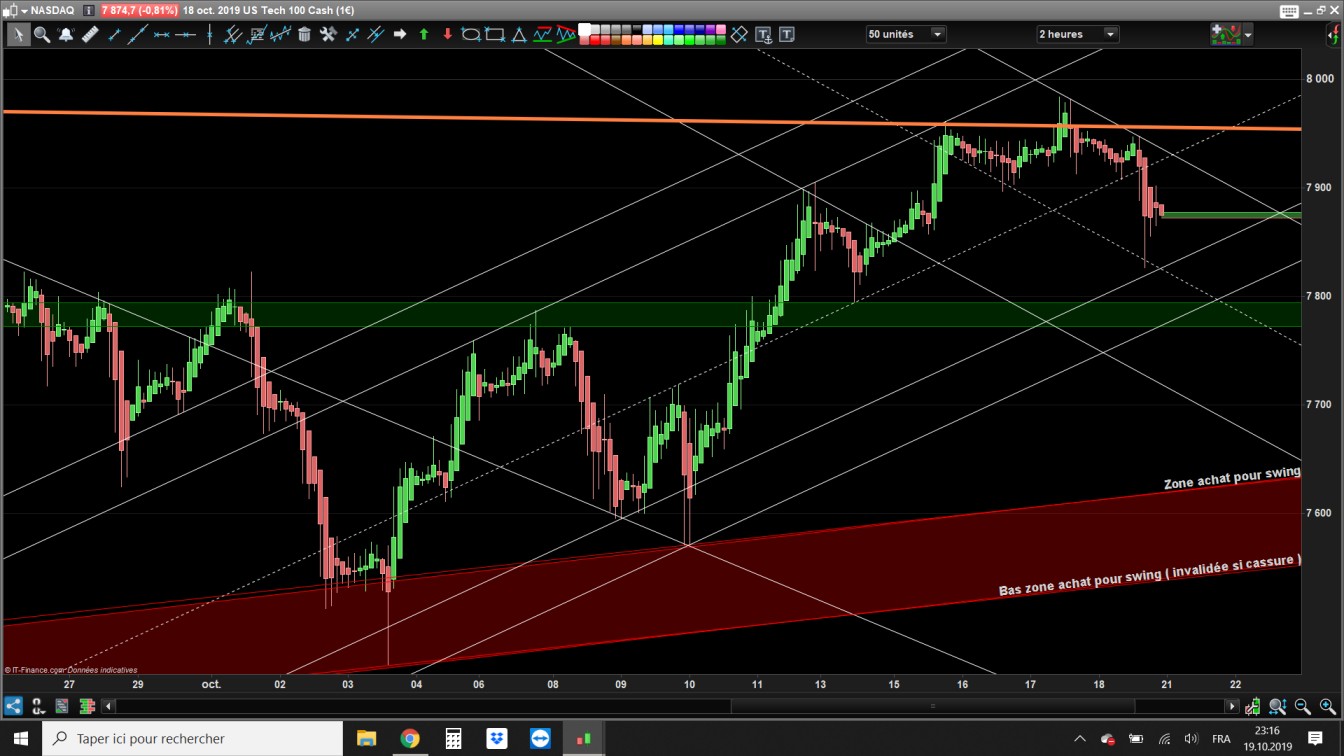Open the timeframe dropdown showing 2 heures
This screenshot has width=1344, height=756.
pyautogui.click(x=1077, y=34)
